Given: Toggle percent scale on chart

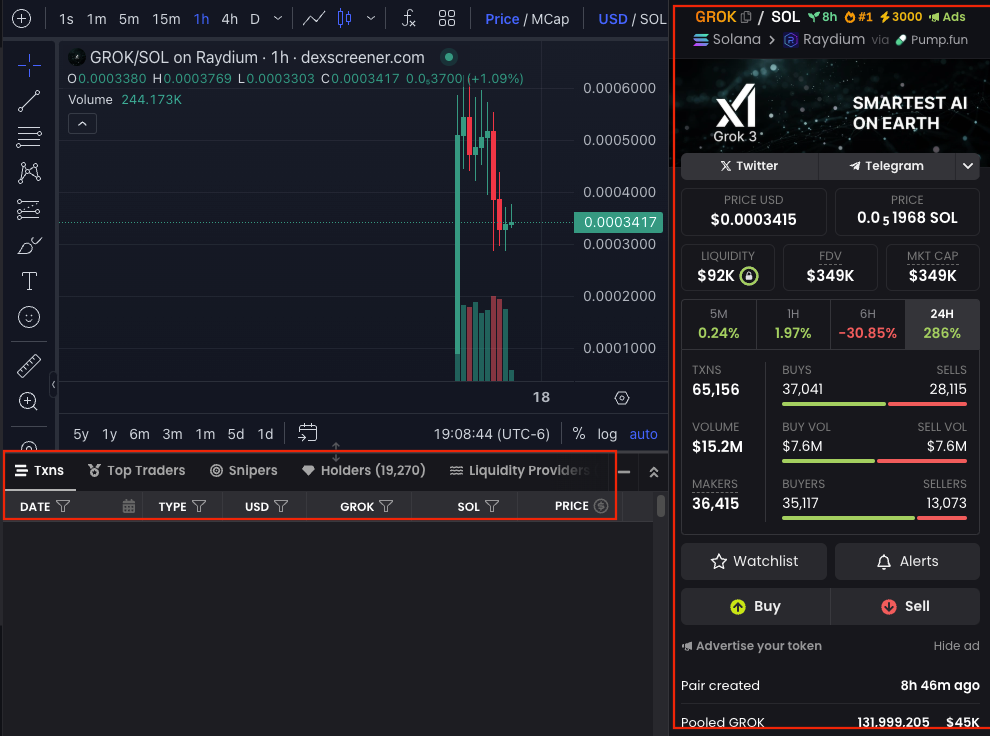Looking at the screenshot, I should click(578, 434).
